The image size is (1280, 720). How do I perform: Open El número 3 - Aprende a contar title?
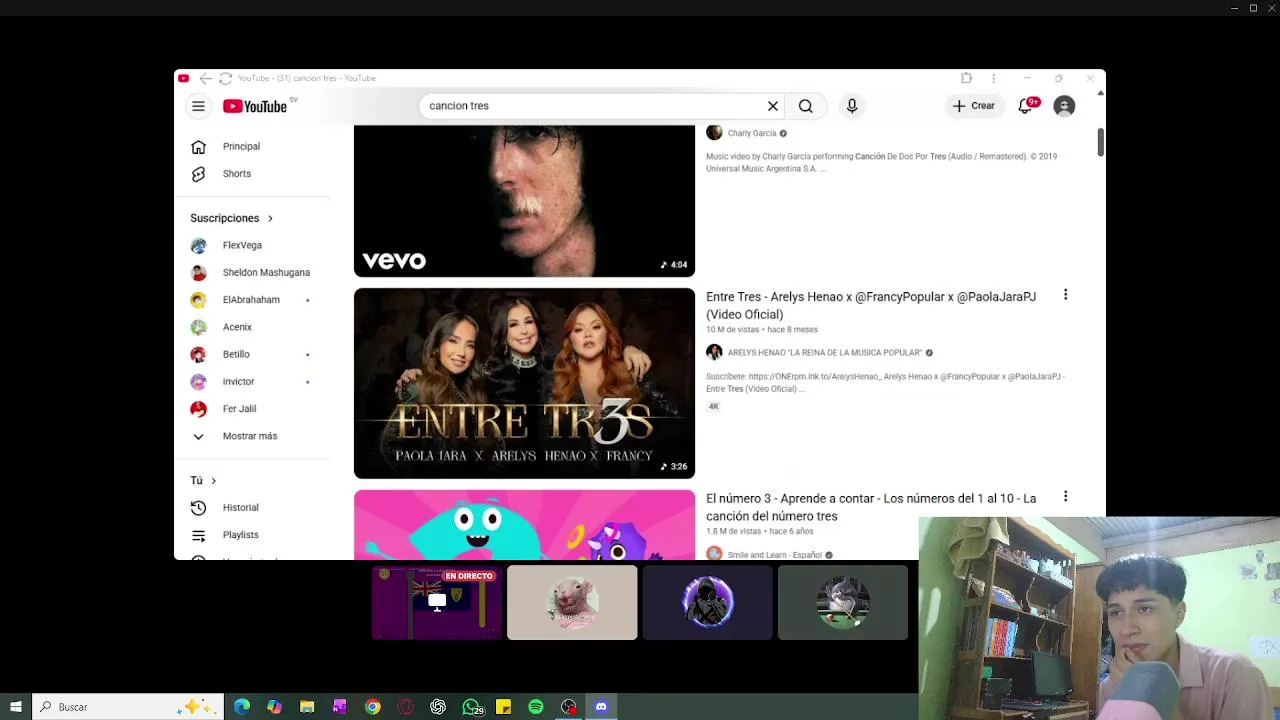(x=871, y=507)
